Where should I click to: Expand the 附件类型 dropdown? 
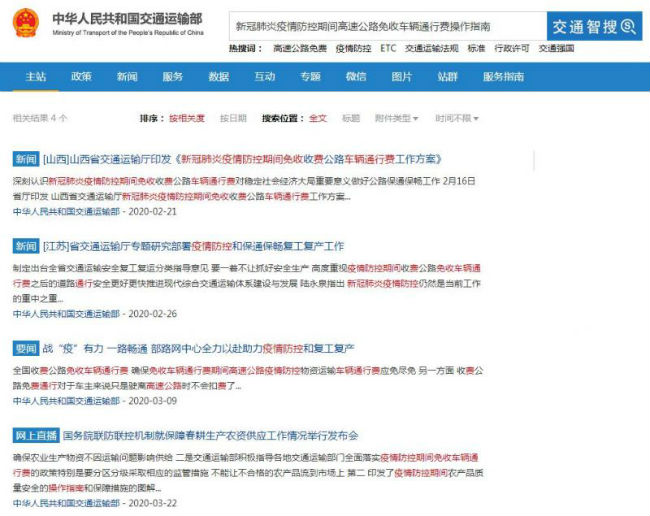tap(396, 119)
